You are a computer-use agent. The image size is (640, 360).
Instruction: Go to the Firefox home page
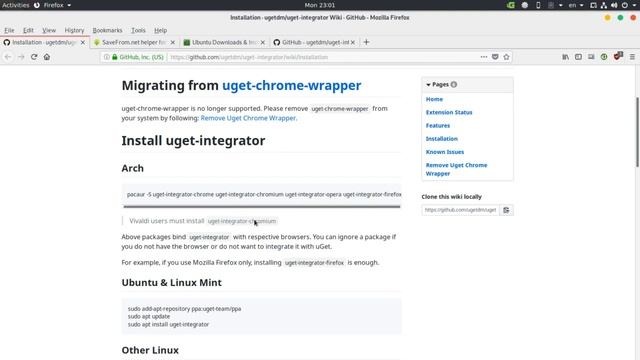(x=47, y=57)
